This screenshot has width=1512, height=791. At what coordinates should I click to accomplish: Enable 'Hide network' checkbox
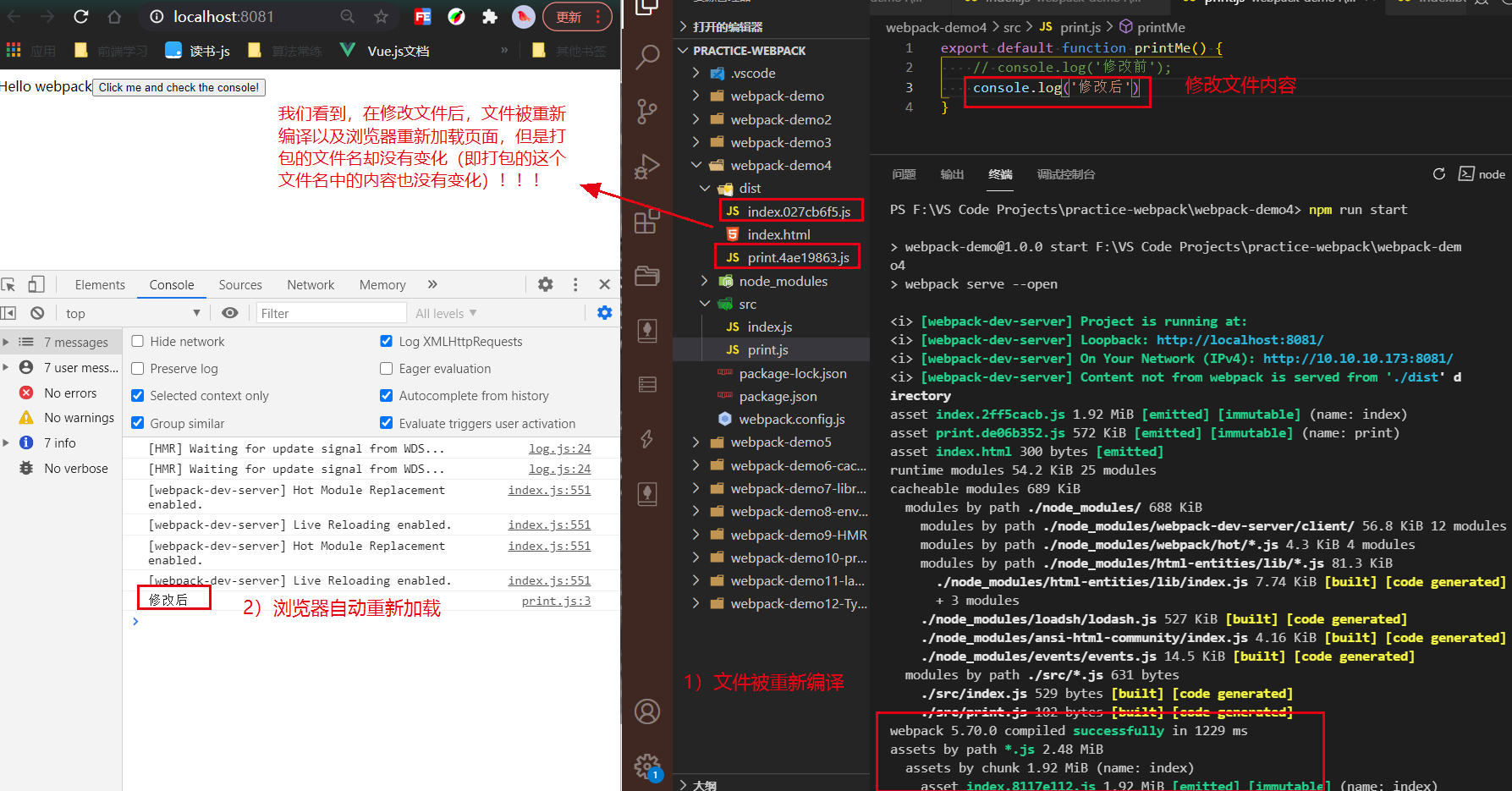[x=137, y=341]
